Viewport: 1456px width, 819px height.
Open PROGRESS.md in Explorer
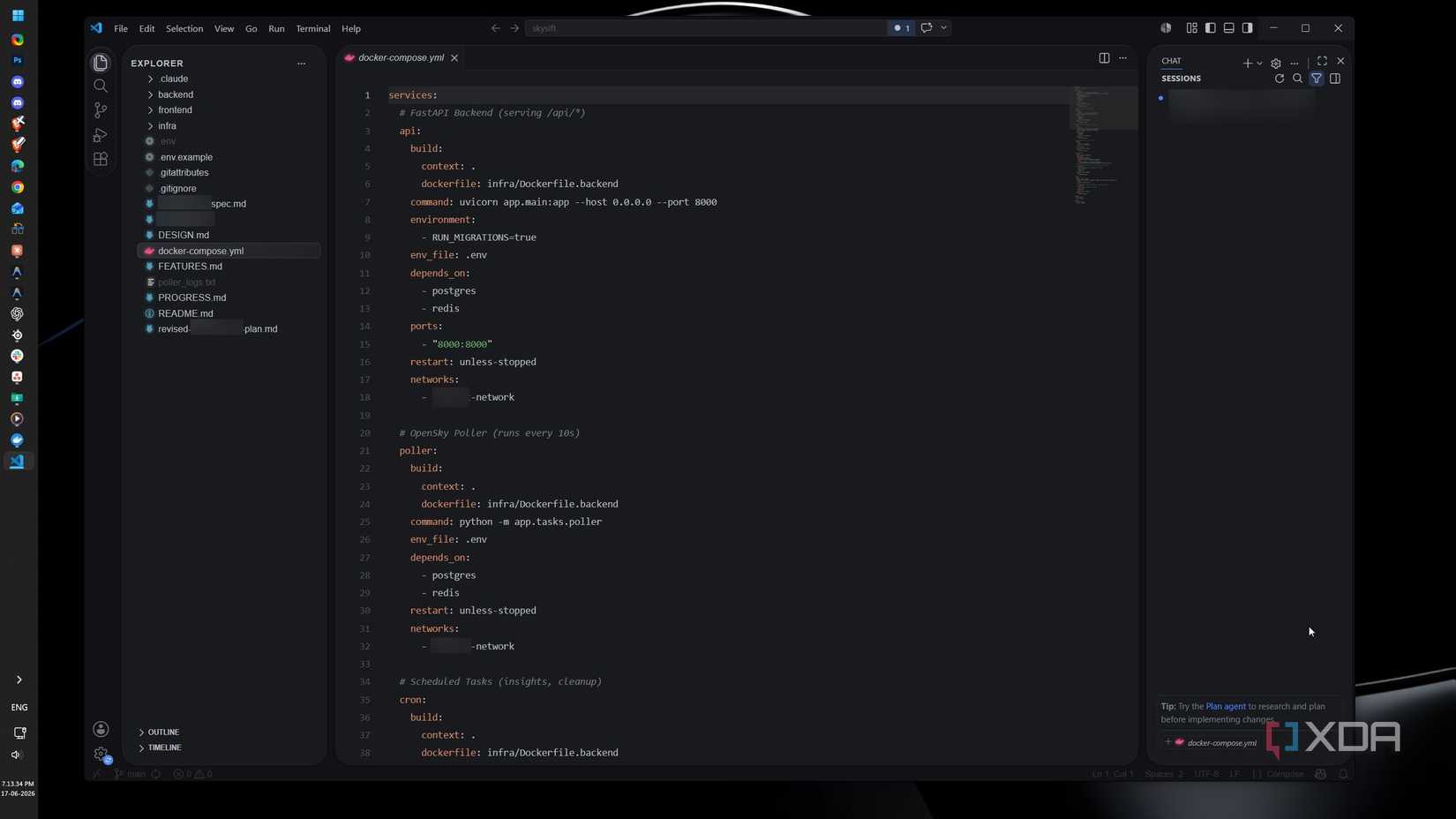[229, 297]
